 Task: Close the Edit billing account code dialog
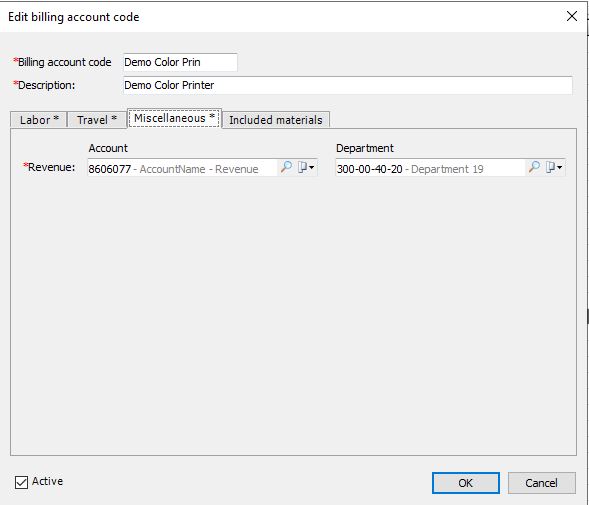point(571,16)
